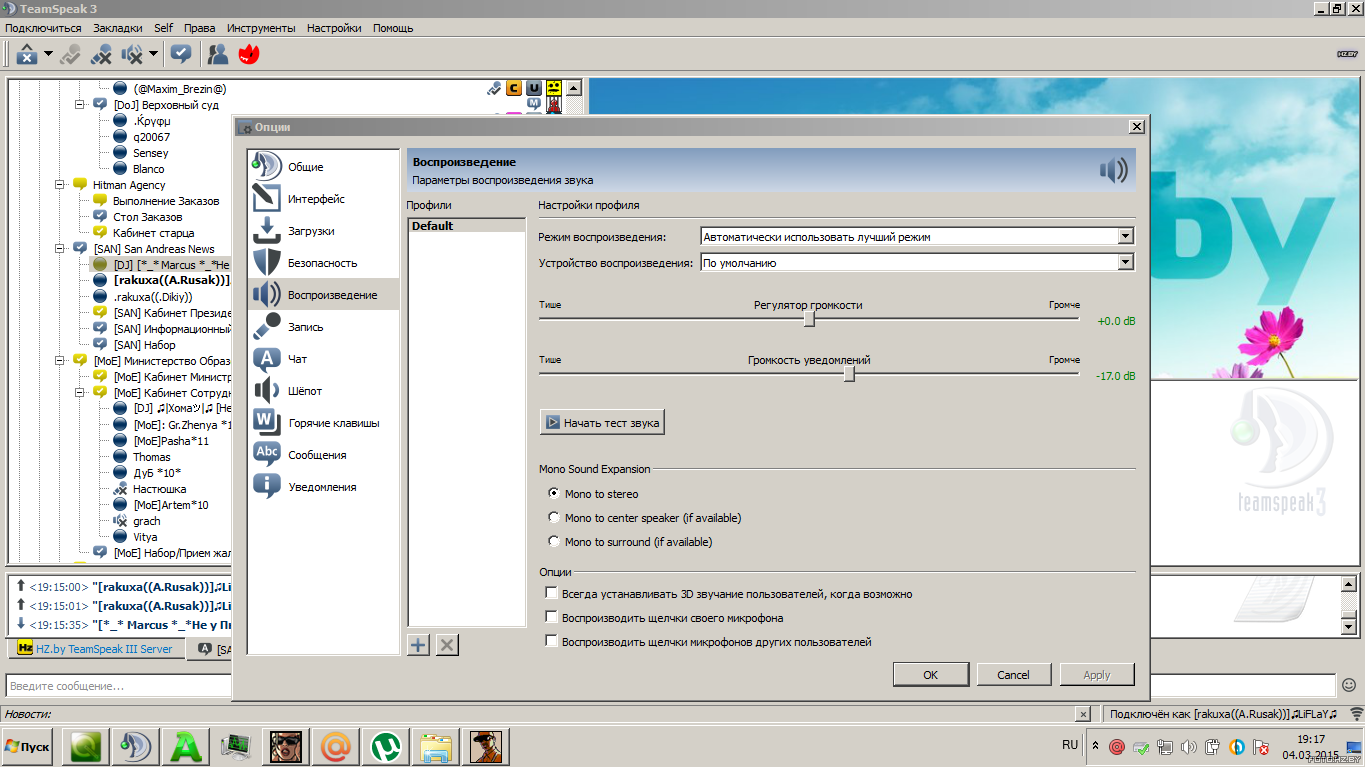Open the Настройки menu
Screen dimensions: 1365x767
click(334, 28)
